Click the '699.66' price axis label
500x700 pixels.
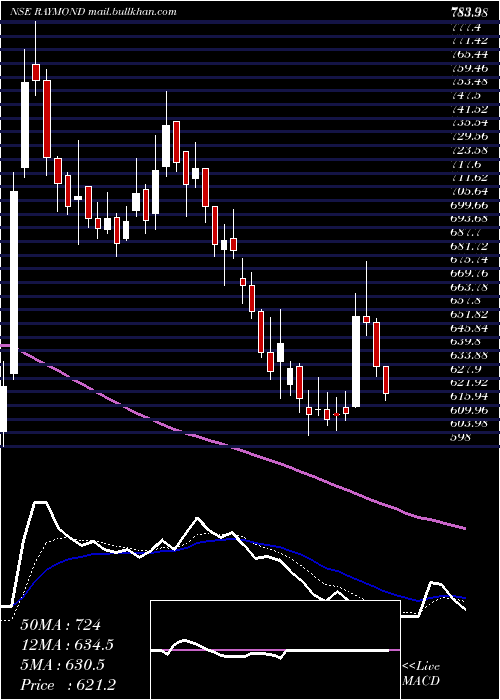pos(470,205)
